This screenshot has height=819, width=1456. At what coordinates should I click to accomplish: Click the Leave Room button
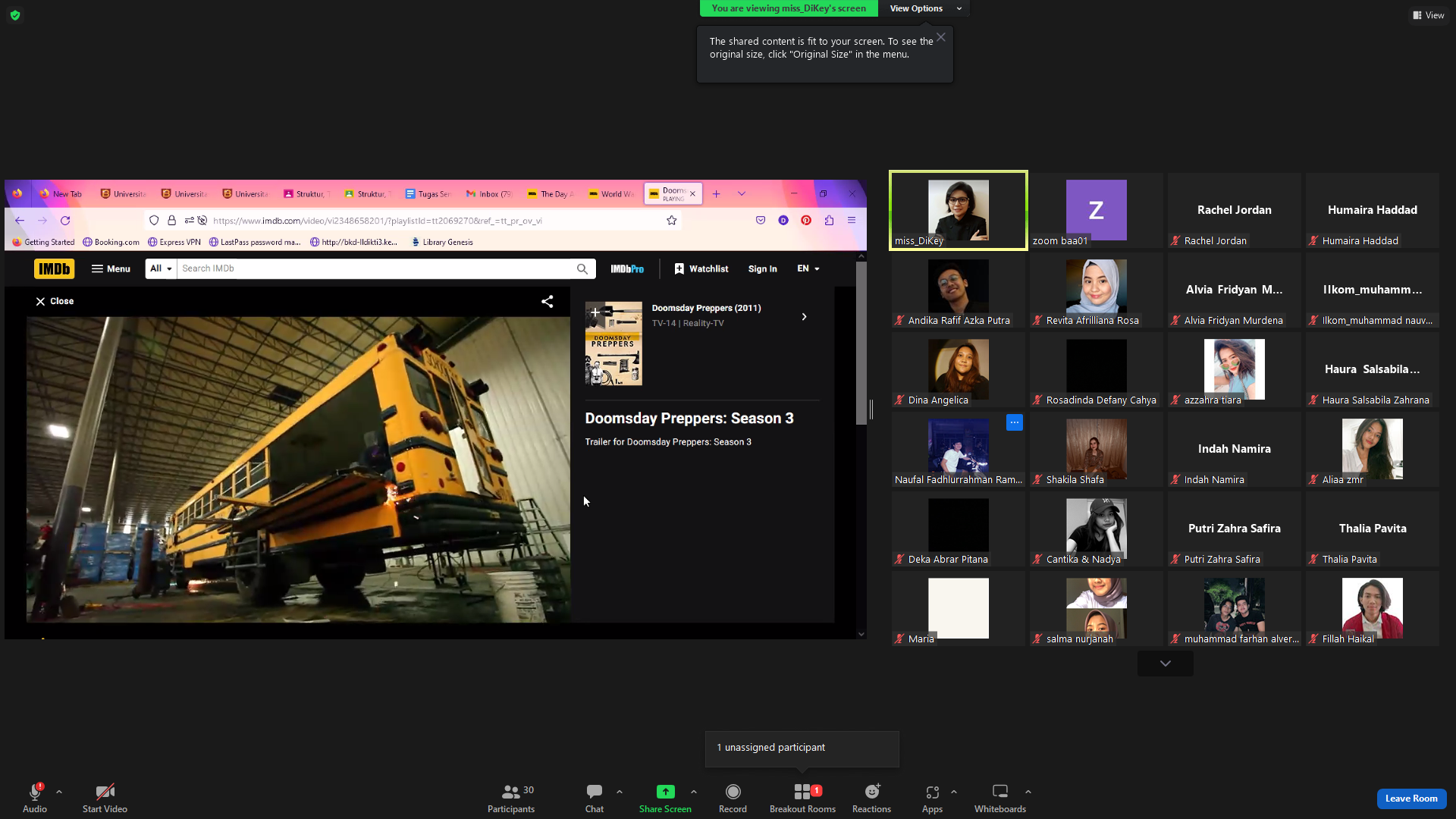pos(1411,799)
